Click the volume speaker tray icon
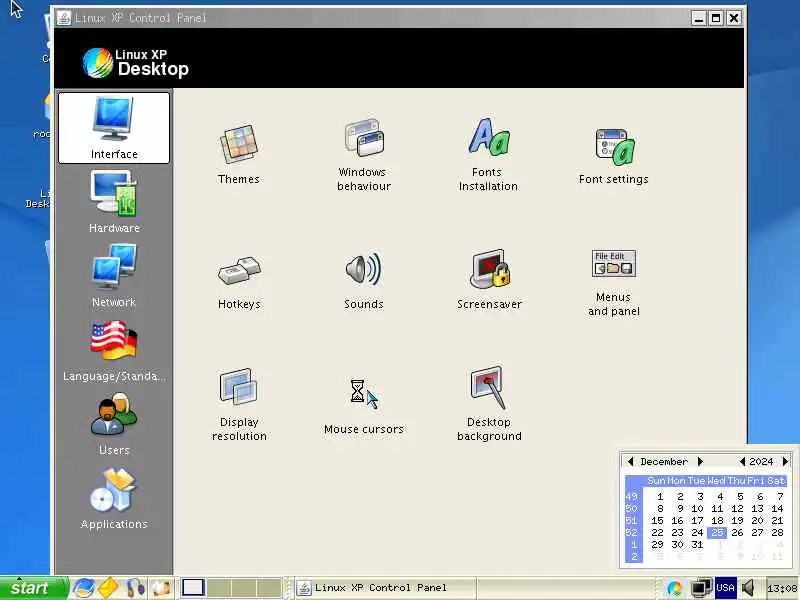The image size is (800, 600). [x=748, y=588]
